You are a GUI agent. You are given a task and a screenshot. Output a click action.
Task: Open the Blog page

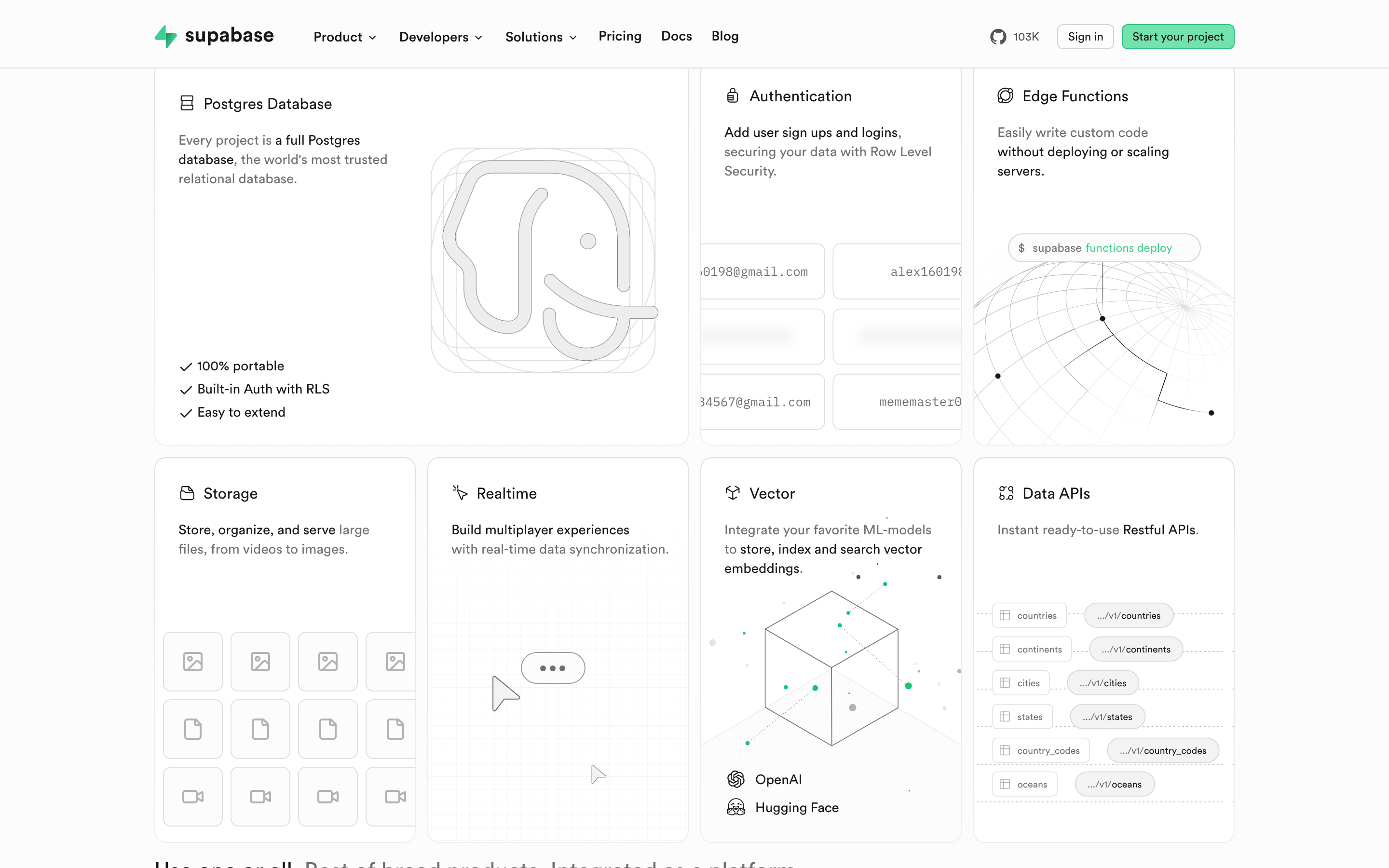[x=725, y=36]
